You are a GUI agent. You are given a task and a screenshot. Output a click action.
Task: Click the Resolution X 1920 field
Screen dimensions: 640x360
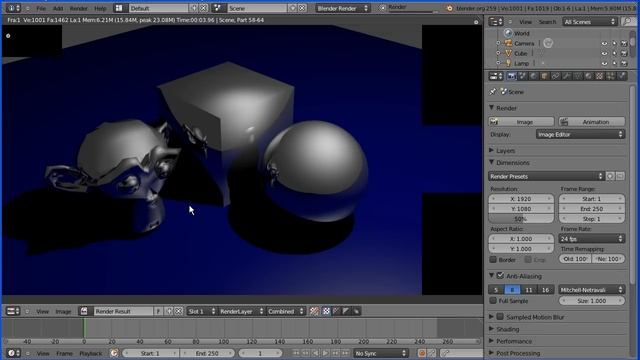point(521,199)
